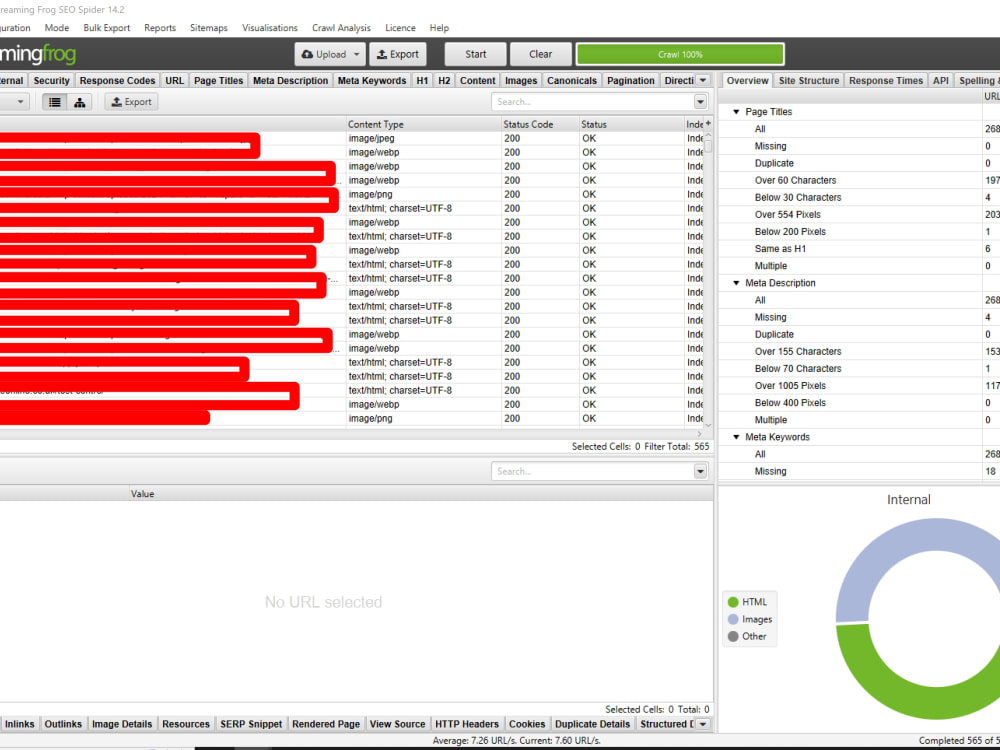Sort by Content Type column header
1000x750 pixels.
423,124
